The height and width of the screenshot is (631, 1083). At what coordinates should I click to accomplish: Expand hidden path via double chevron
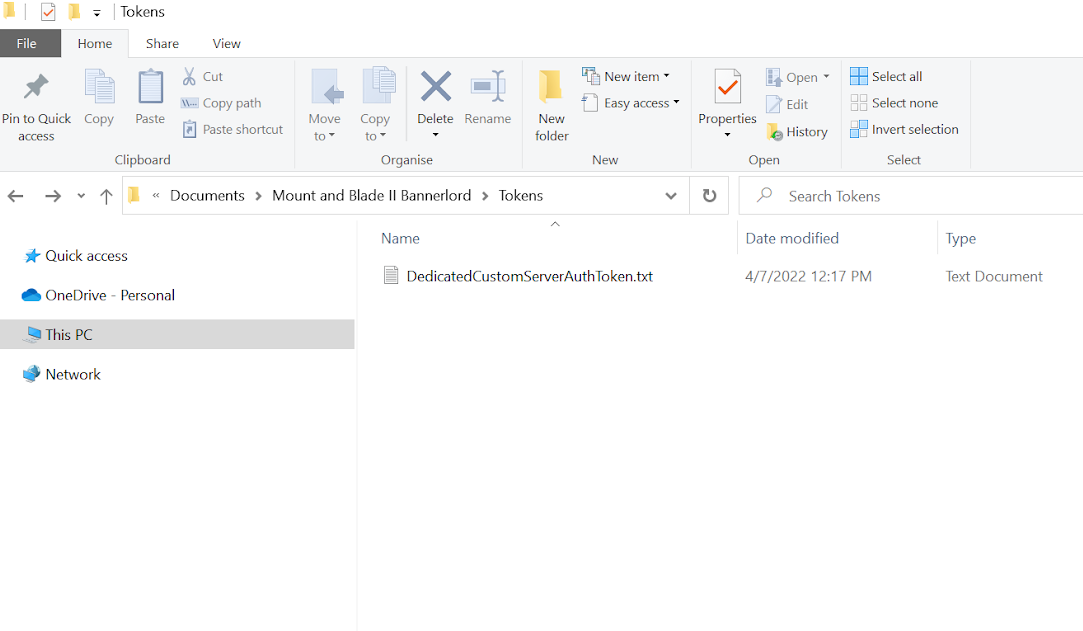coord(156,196)
